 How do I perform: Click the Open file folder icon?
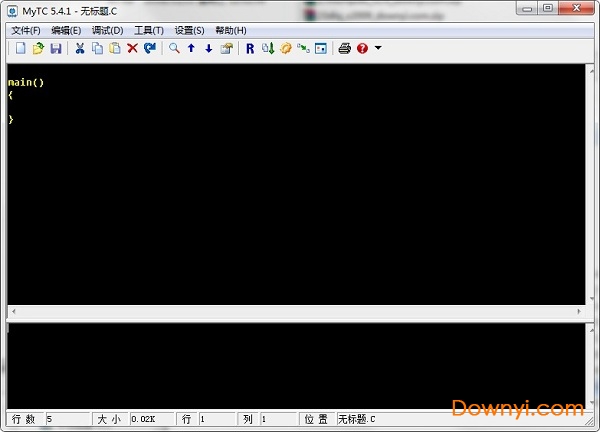38,48
